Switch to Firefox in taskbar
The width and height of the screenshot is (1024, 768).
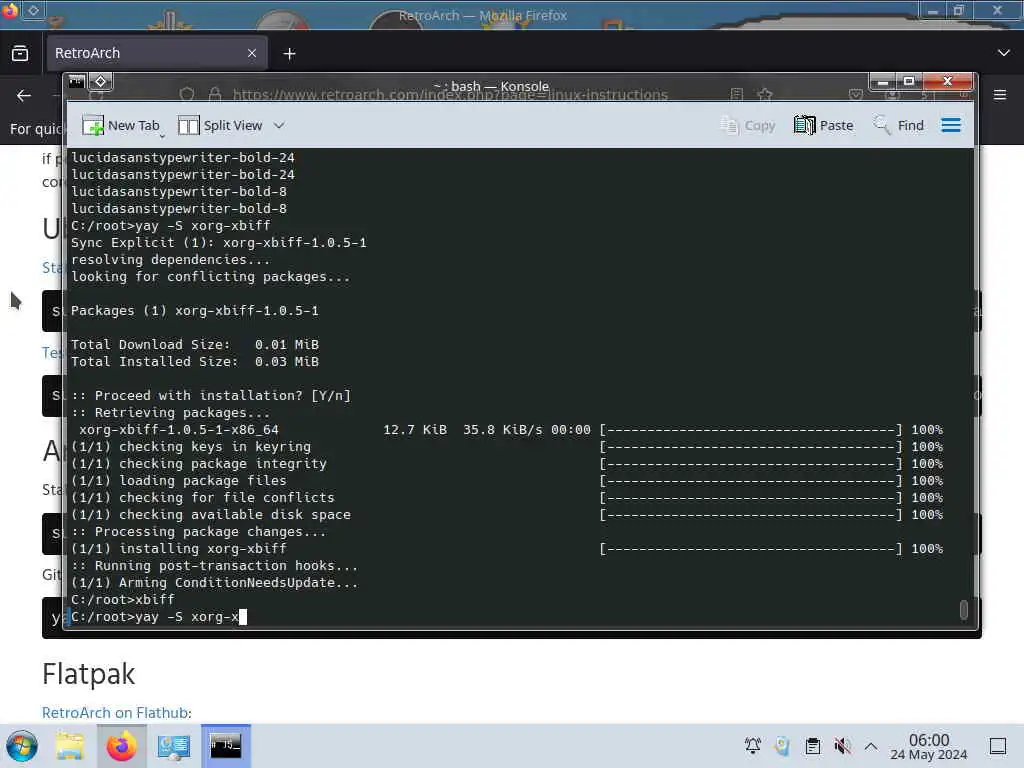(121, 746)
